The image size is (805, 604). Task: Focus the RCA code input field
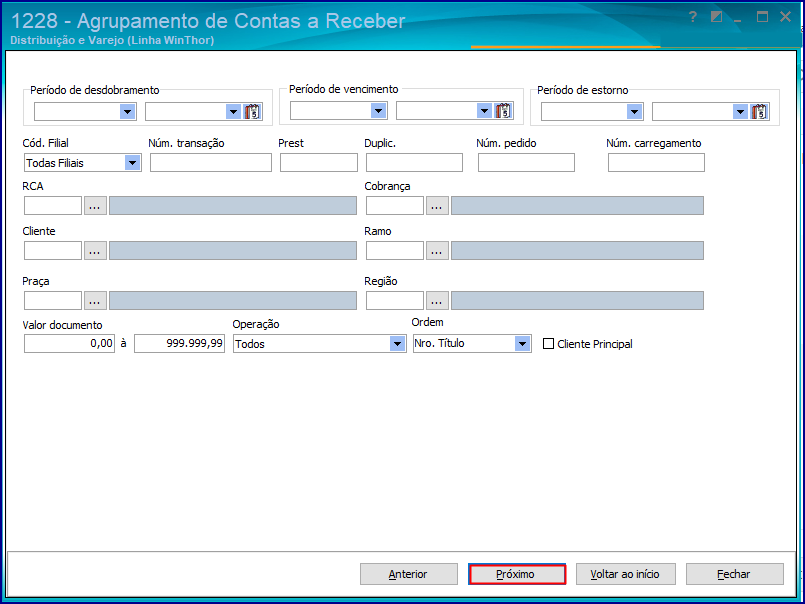coord(53,206)
